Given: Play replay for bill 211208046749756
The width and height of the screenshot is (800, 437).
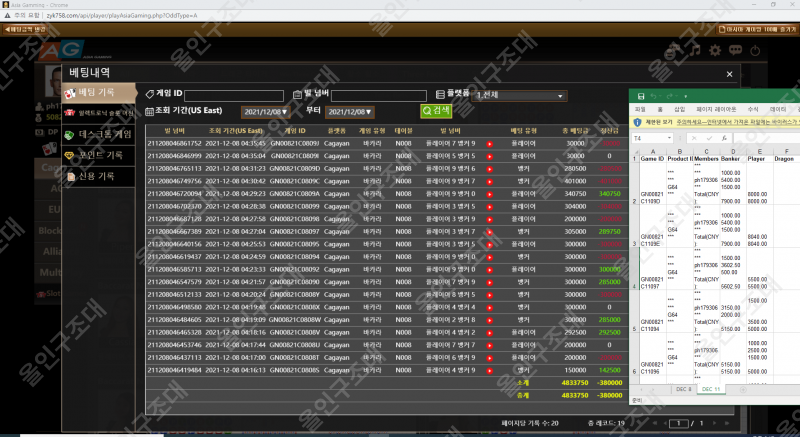Looking at the screenshot, I should coord(489,182).
